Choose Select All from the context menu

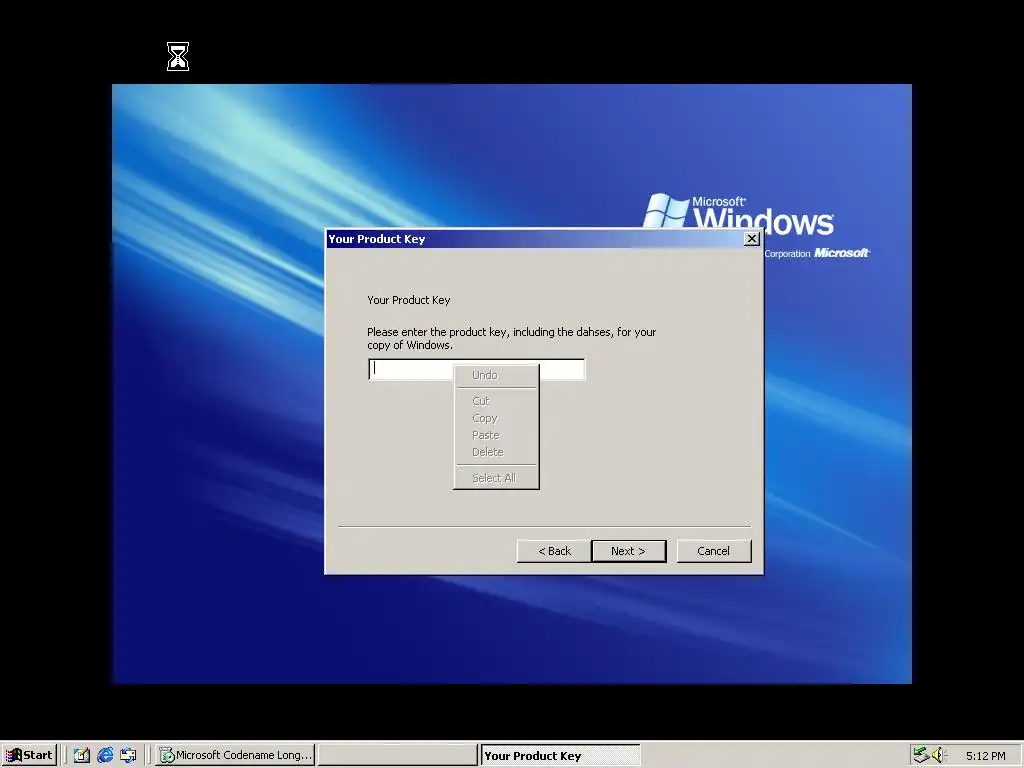coord(496,478)
